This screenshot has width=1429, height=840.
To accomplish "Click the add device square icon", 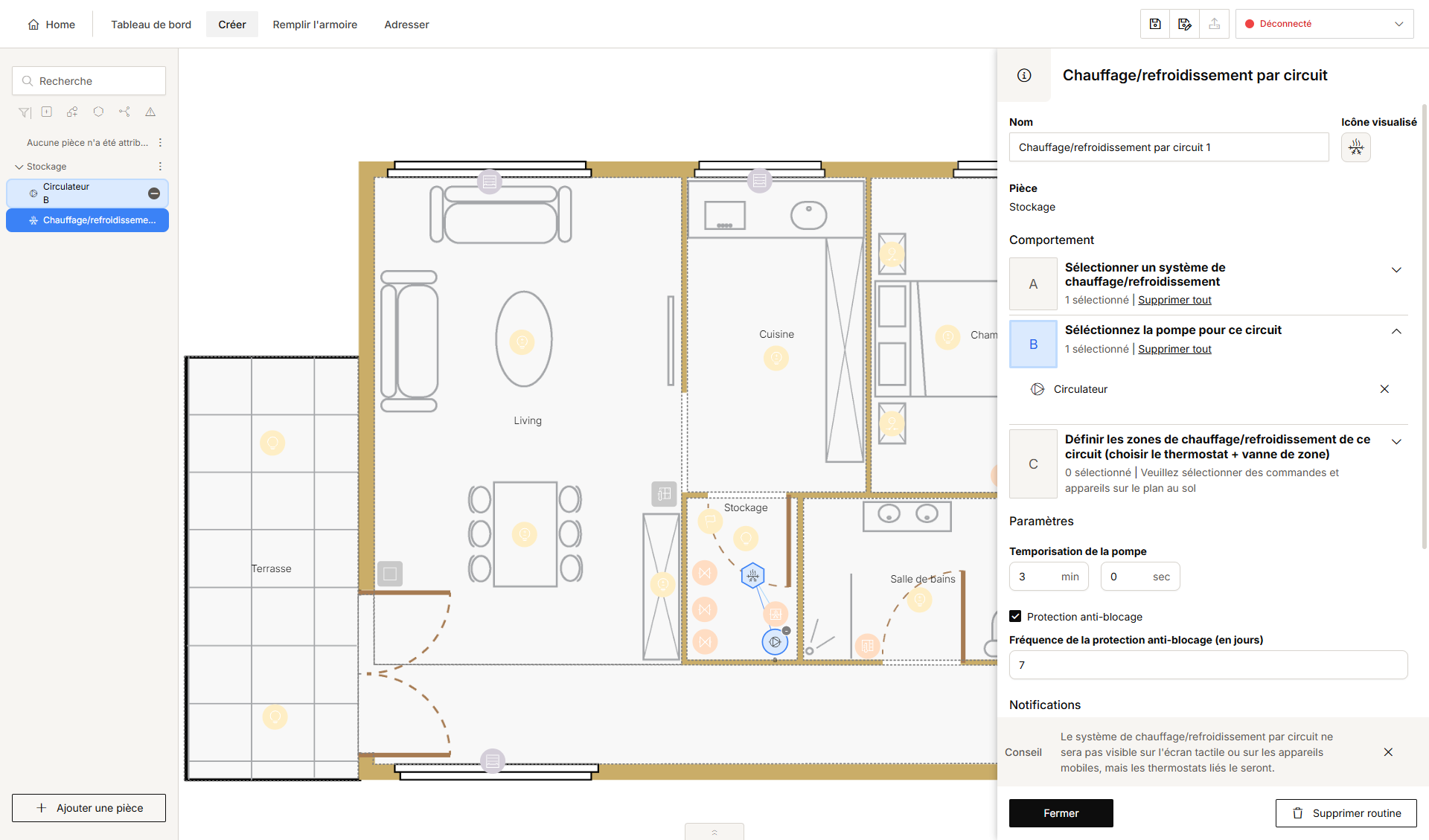I will (47, 112).
